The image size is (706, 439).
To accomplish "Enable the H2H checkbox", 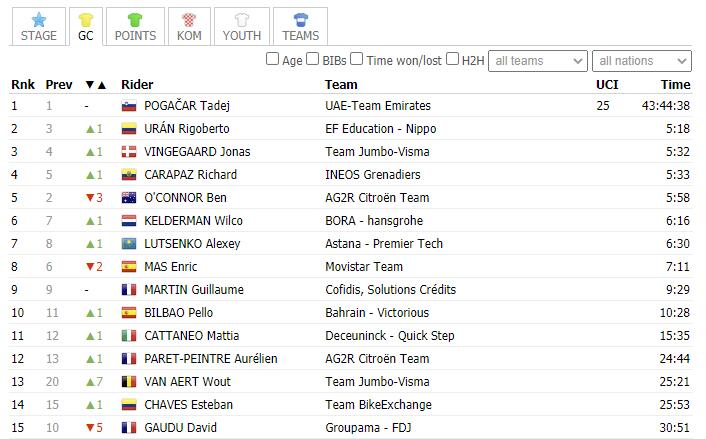I will point(453,59).
